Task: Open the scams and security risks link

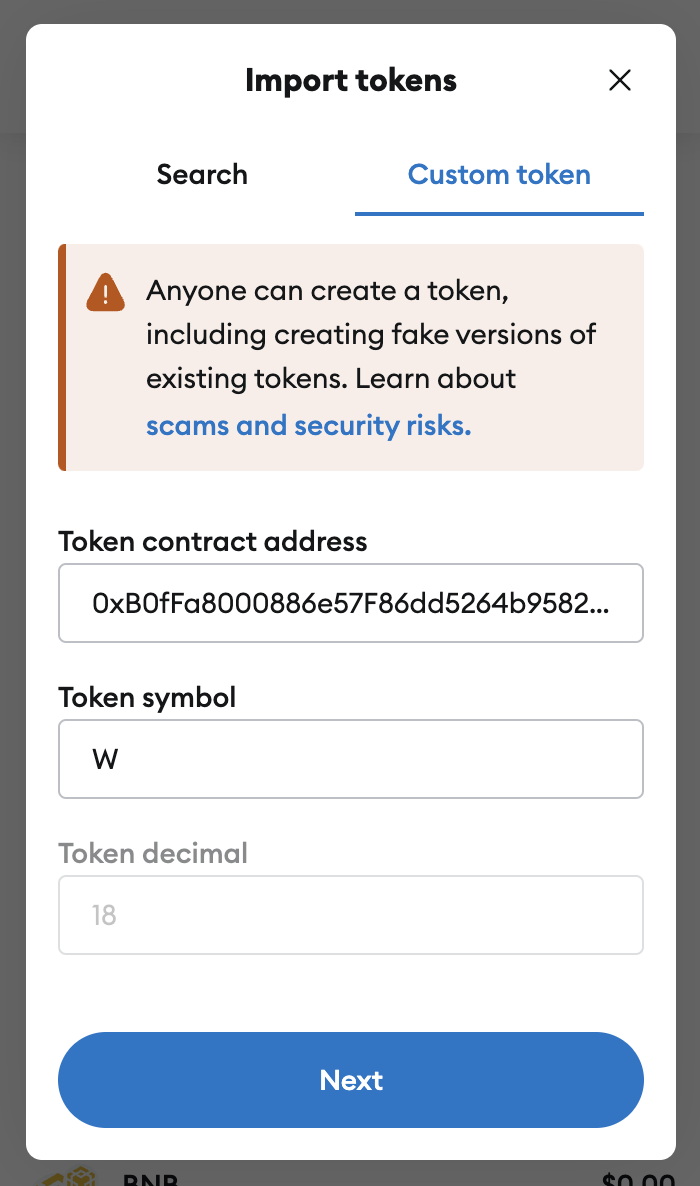Action: (308, 425)
